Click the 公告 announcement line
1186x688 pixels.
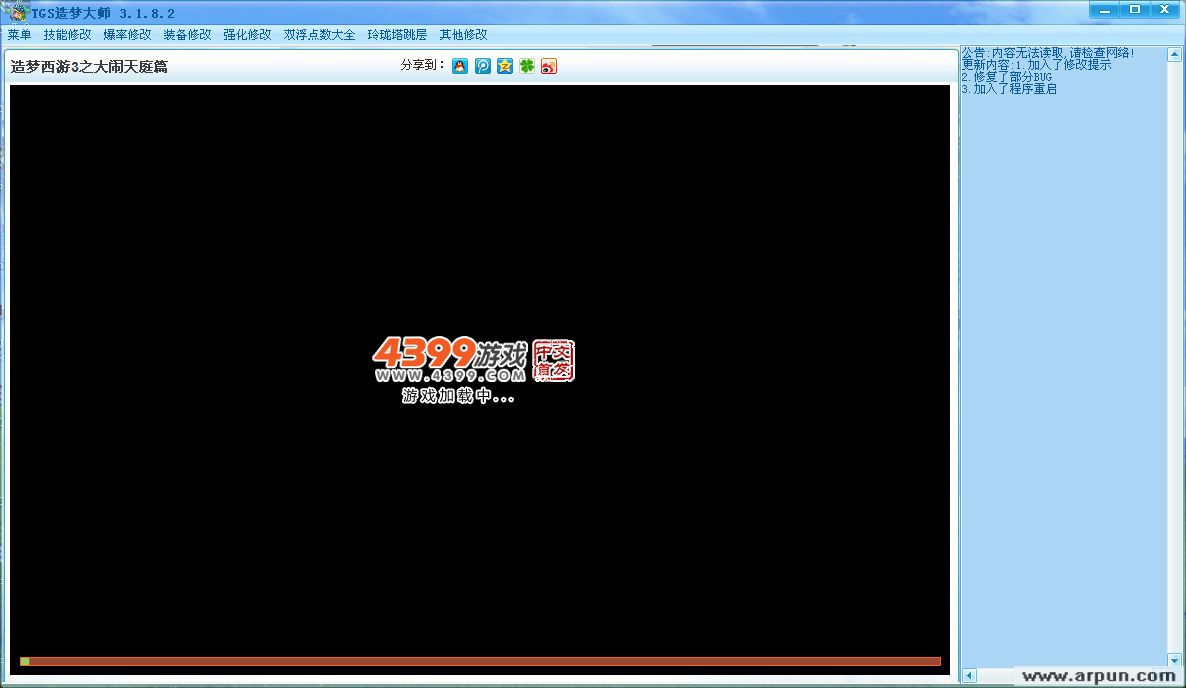(1048, 53)
